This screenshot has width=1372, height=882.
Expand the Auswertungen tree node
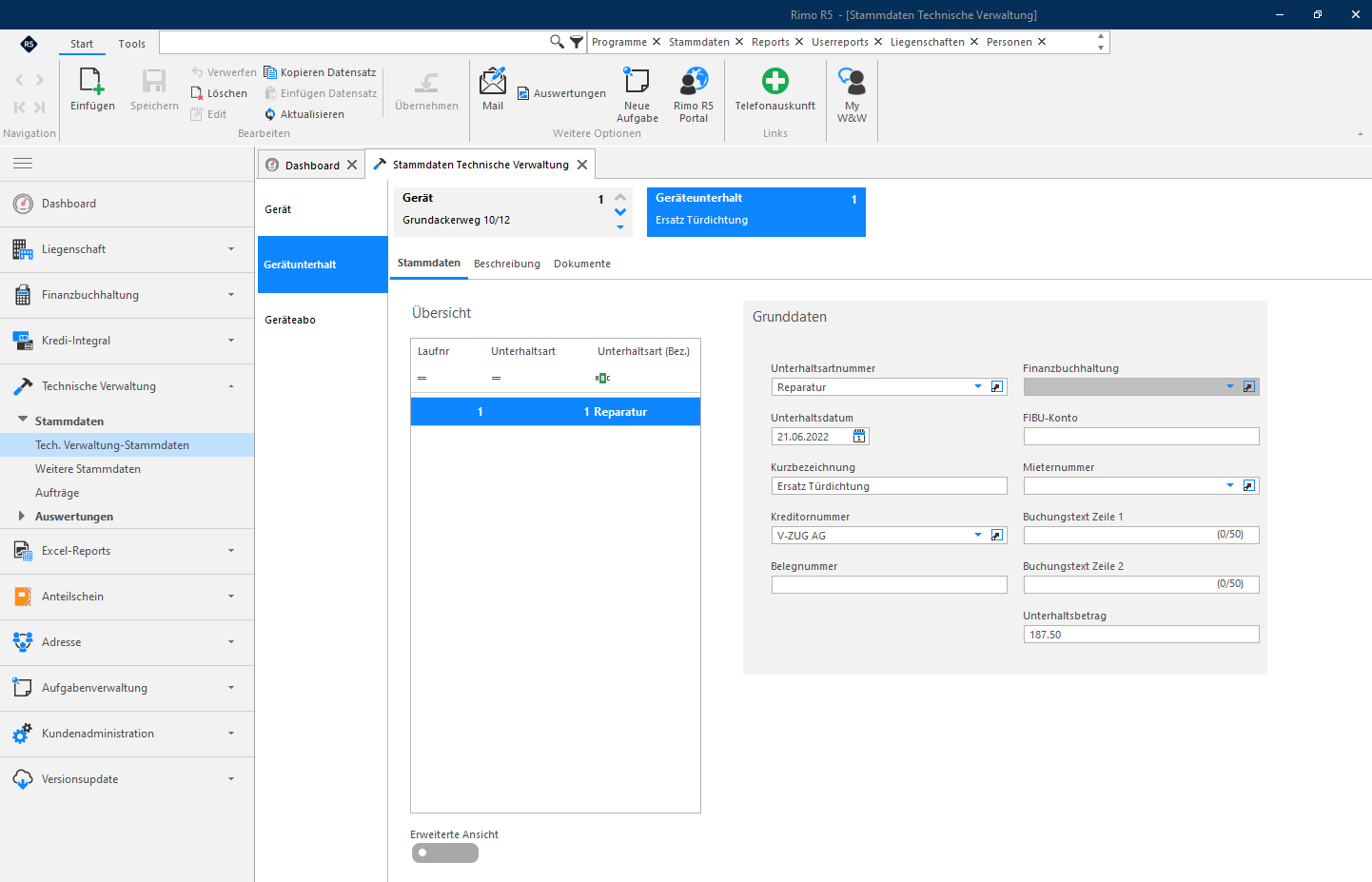pyautogui.click(x=22, y=517)
